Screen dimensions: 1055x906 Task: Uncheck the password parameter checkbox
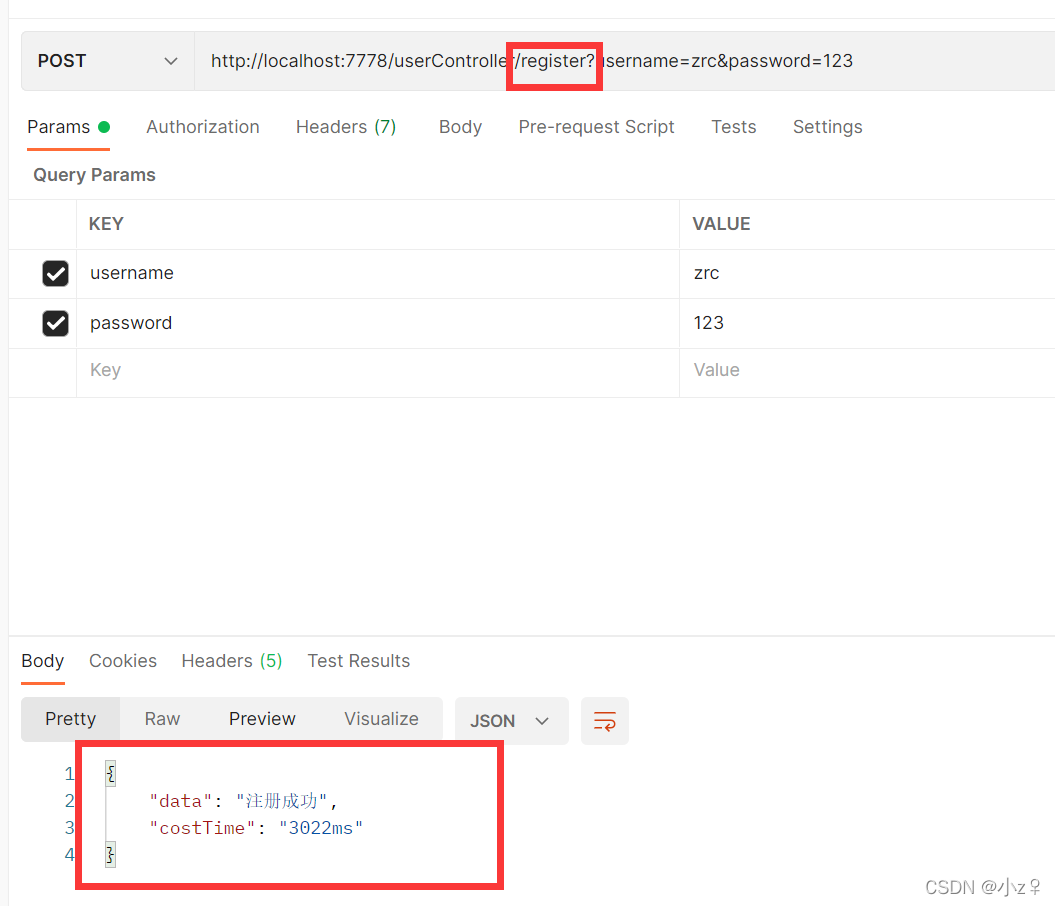point(55,324)
